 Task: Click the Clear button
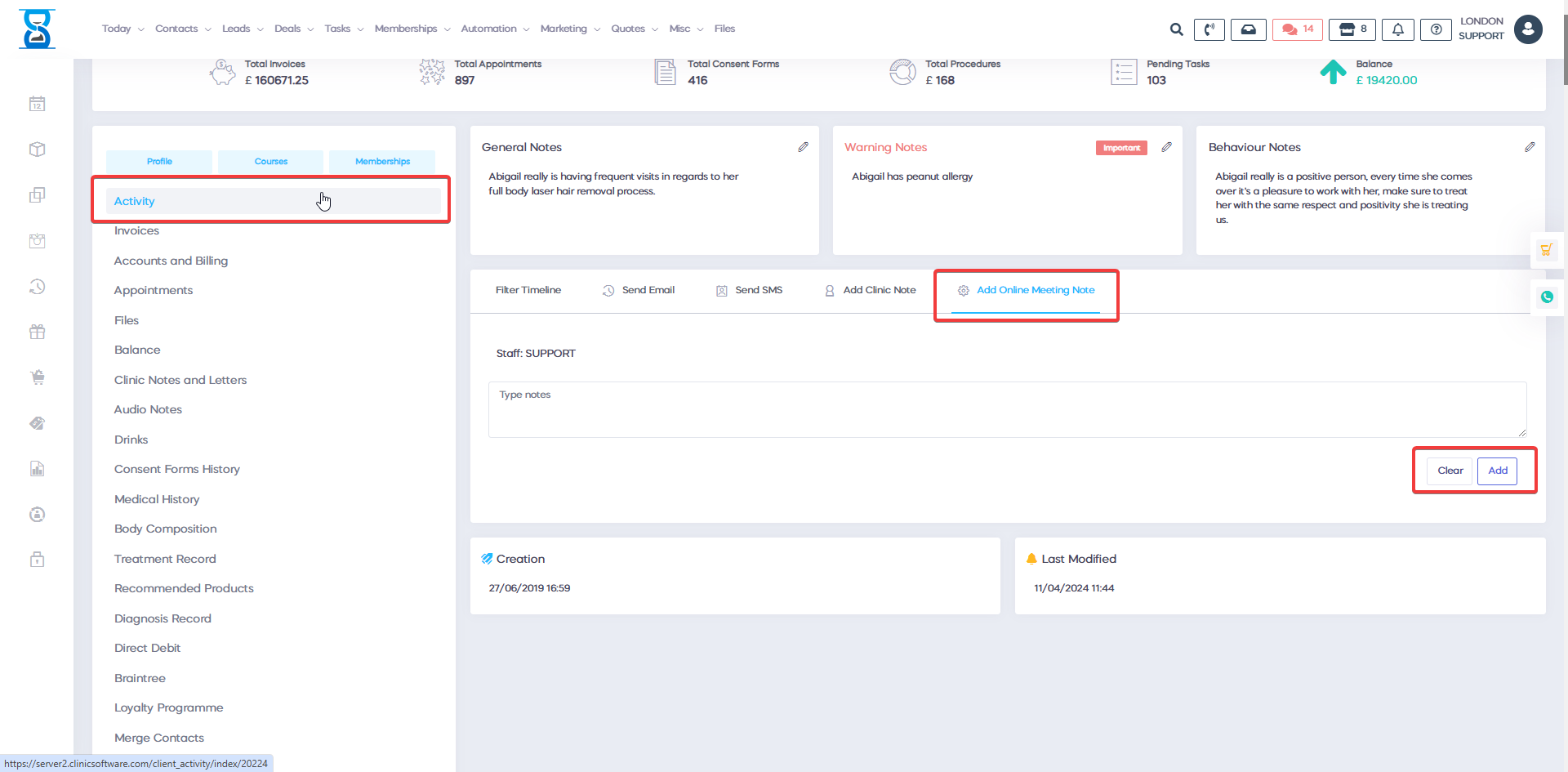[x=1450, y=471]
